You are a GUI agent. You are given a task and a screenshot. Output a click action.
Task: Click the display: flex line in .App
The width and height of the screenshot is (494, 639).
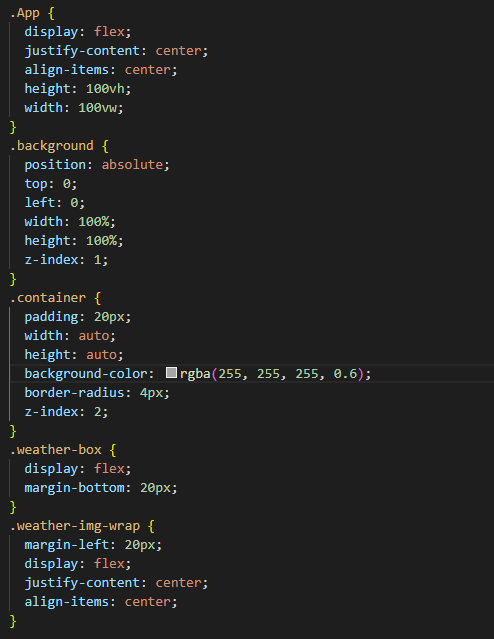78,32
